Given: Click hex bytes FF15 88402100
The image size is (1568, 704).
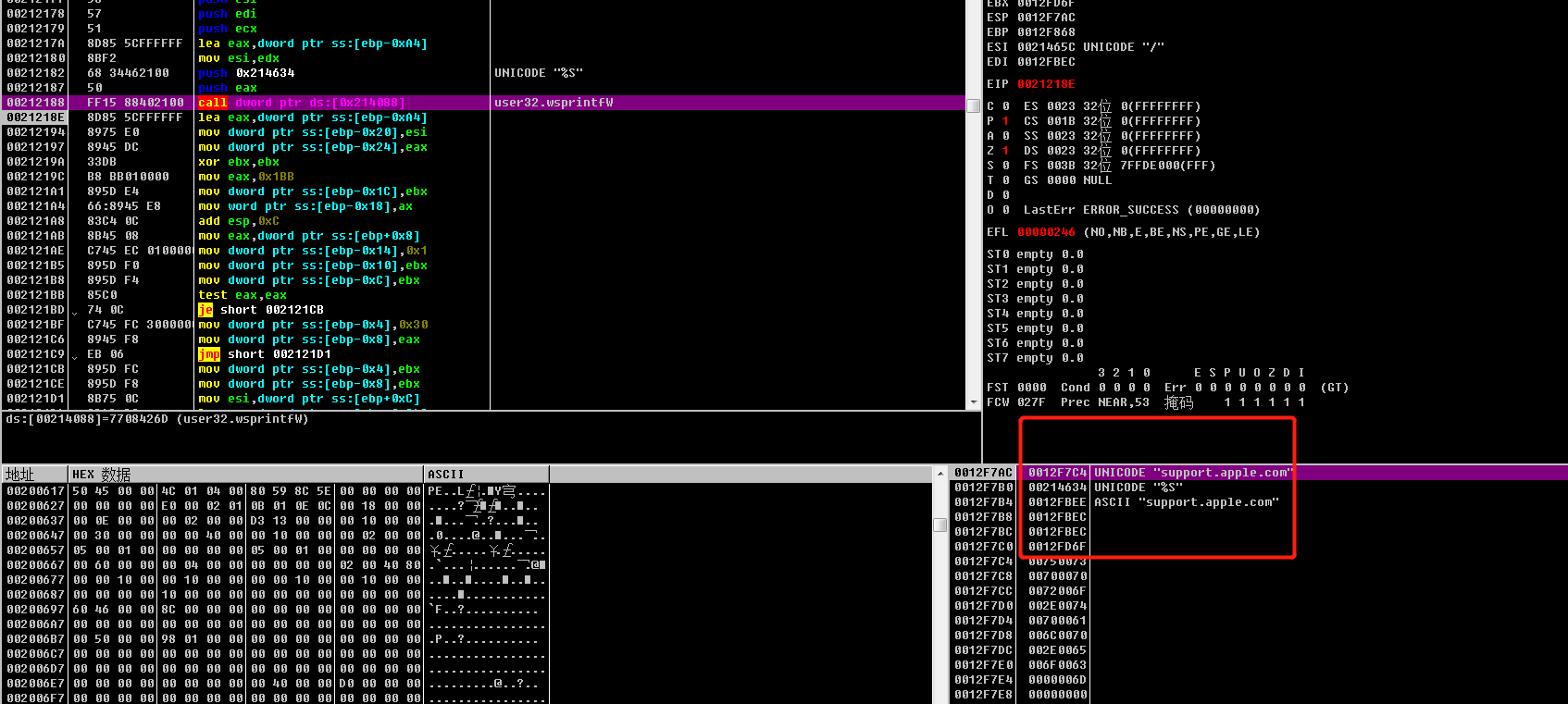Looking at the screenshot, I should (135, 103).
